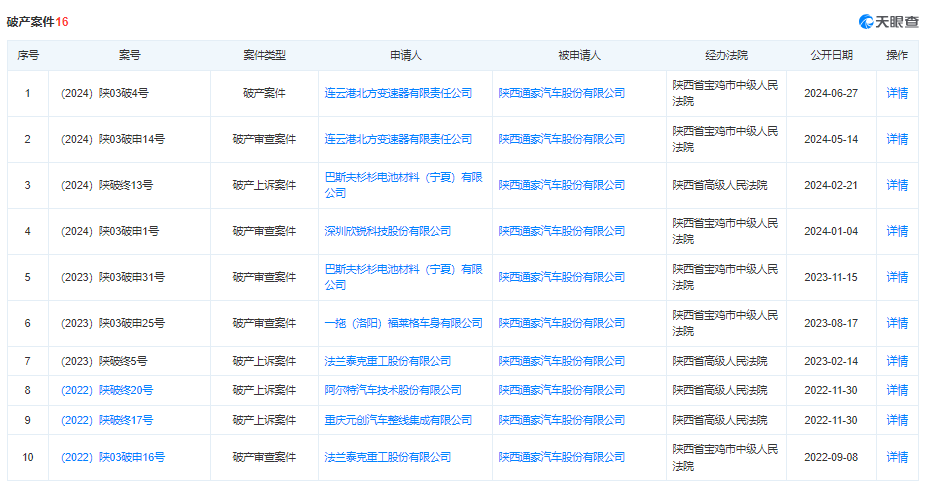
Task: Open applicant 连云港北方变速器有限责任公司 in row 1
Action: [398, 93]
